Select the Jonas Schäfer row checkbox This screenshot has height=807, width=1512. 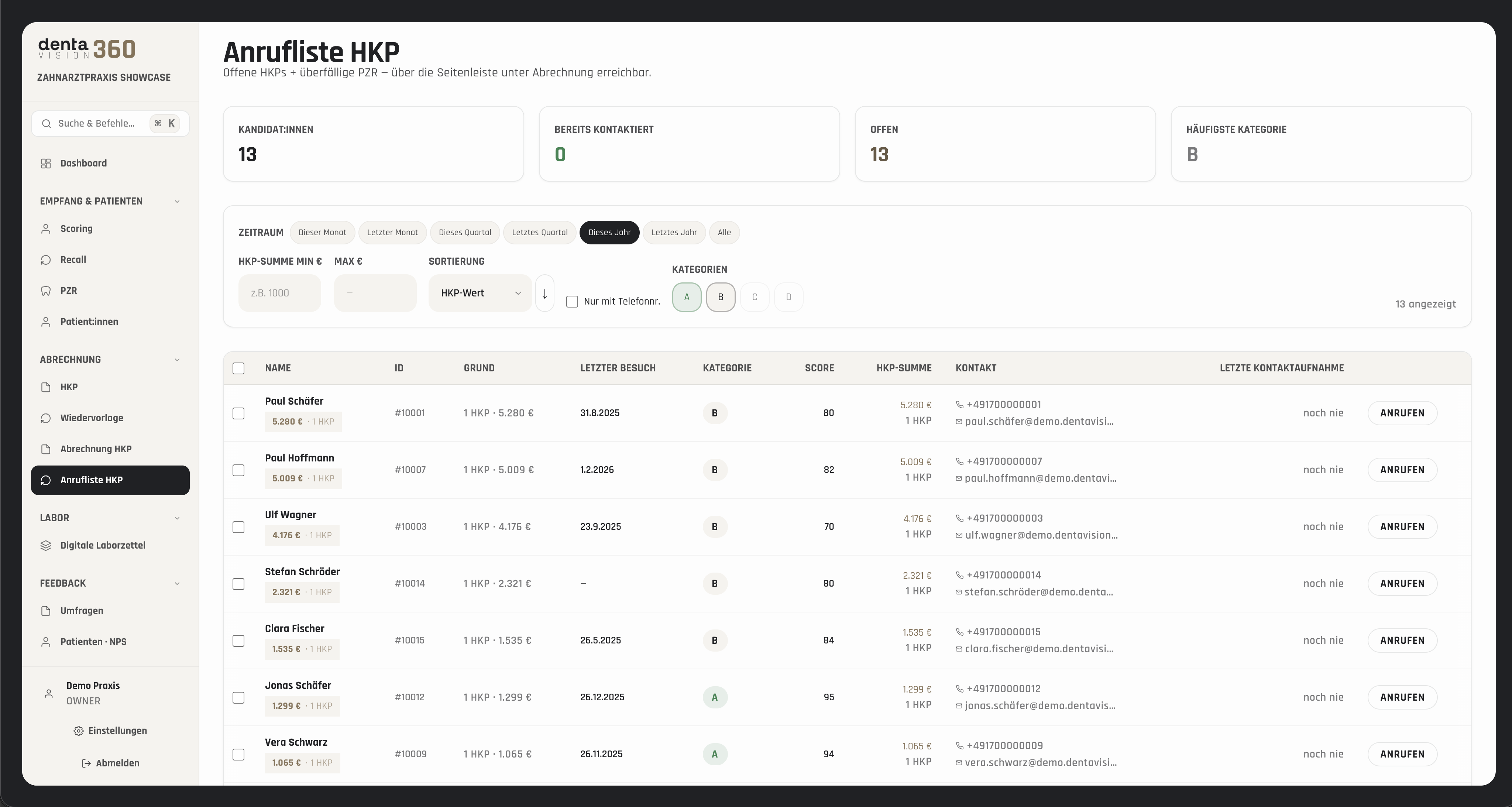pos(238,698)
